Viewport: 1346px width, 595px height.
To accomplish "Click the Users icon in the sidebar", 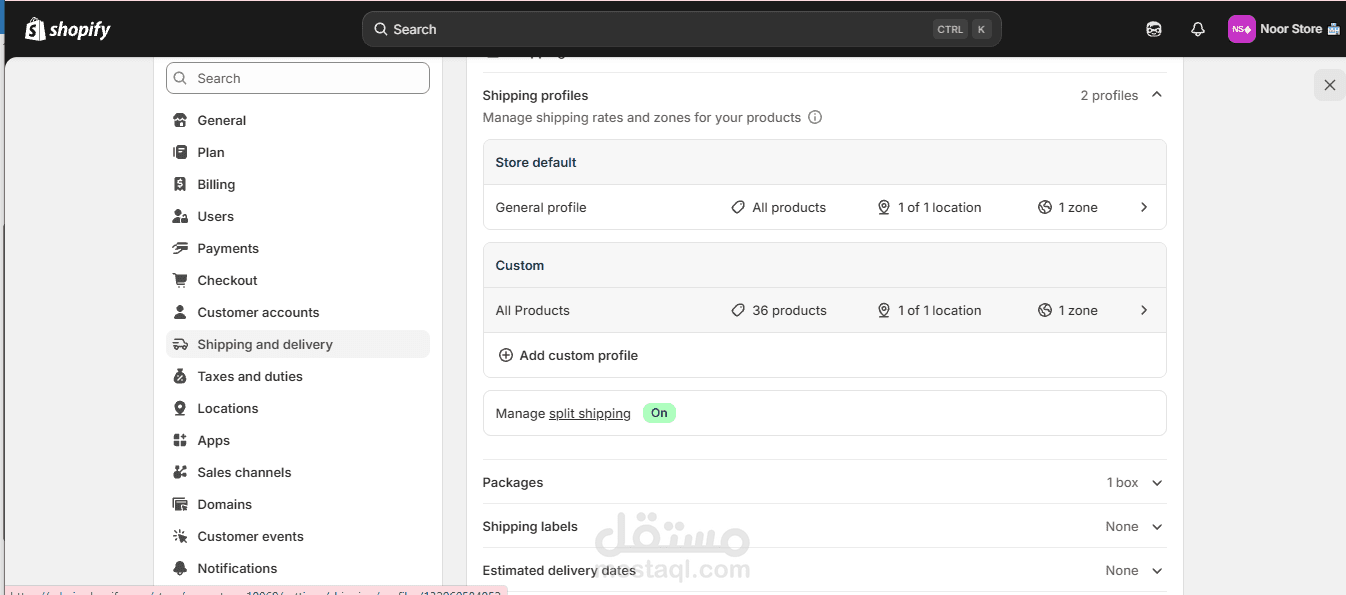I will [x=180, y=216].
